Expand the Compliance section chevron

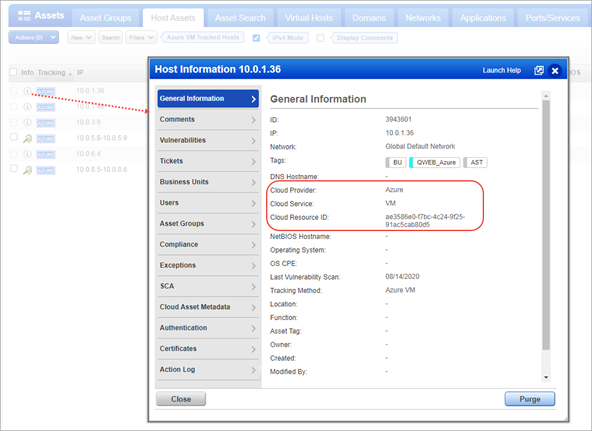pyautogui.click(x=253, y=245)
